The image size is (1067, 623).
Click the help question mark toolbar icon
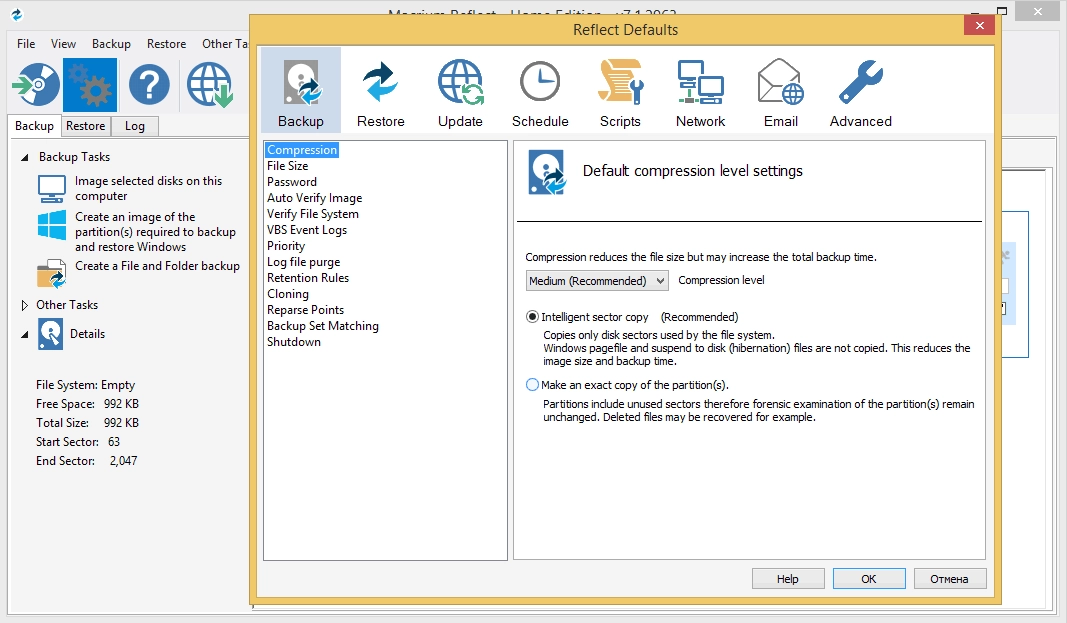pyautogui.click(x=149, y=85)
